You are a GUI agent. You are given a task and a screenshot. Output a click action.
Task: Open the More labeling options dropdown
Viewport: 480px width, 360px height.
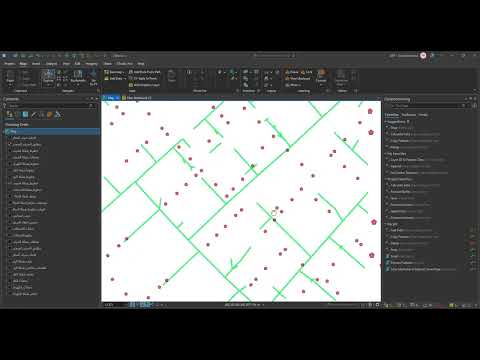[293, 85]
